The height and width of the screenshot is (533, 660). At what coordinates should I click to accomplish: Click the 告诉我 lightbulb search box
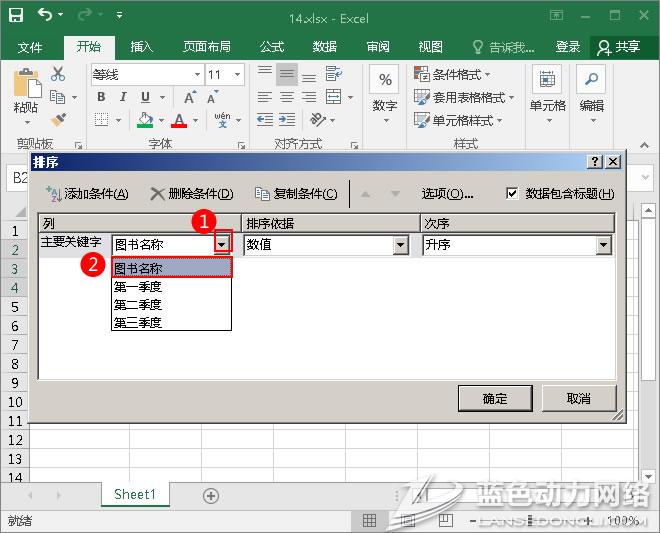click(x=503, y=47)
